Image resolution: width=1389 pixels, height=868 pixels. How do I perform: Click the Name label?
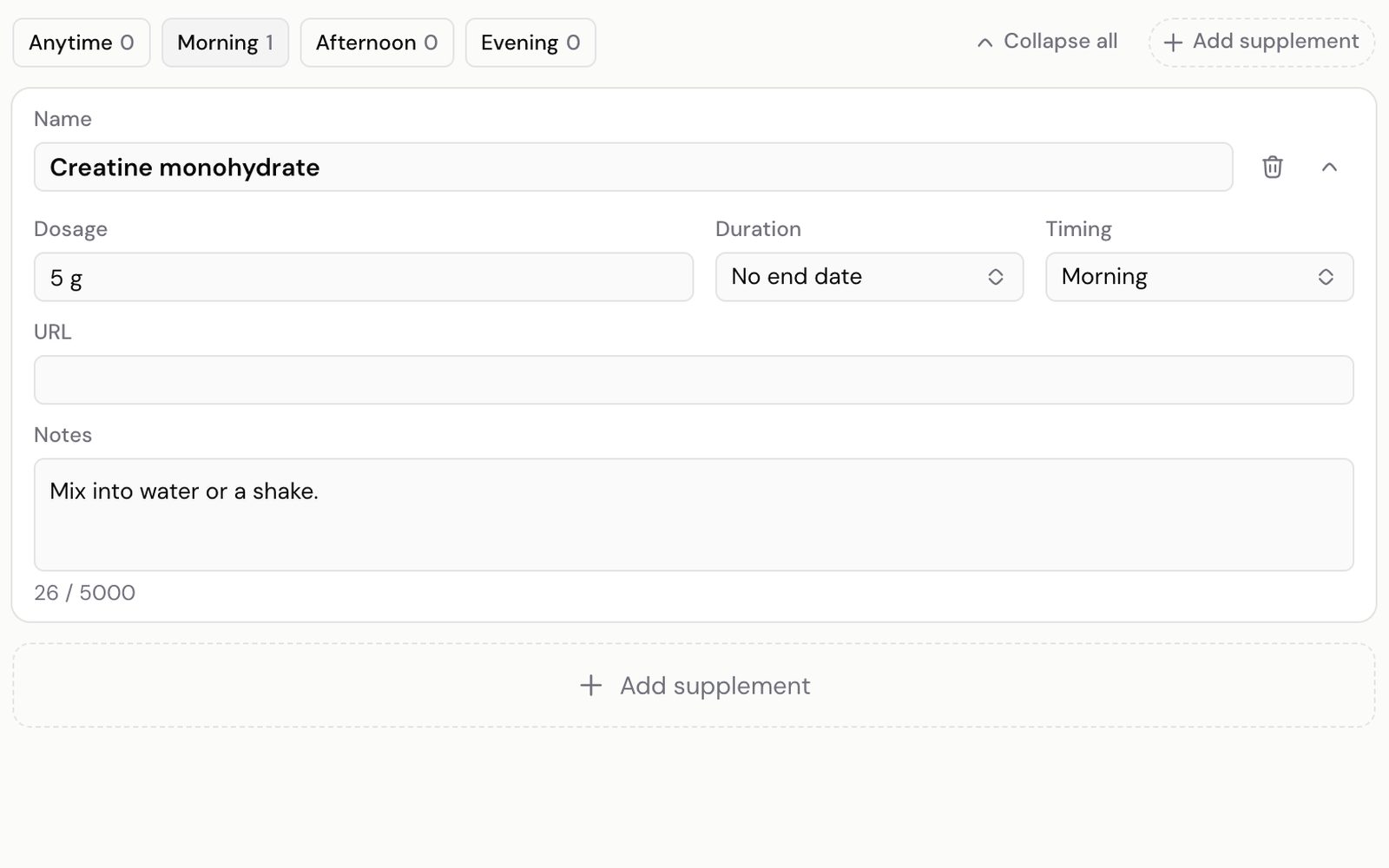click(x=63, y=119)
